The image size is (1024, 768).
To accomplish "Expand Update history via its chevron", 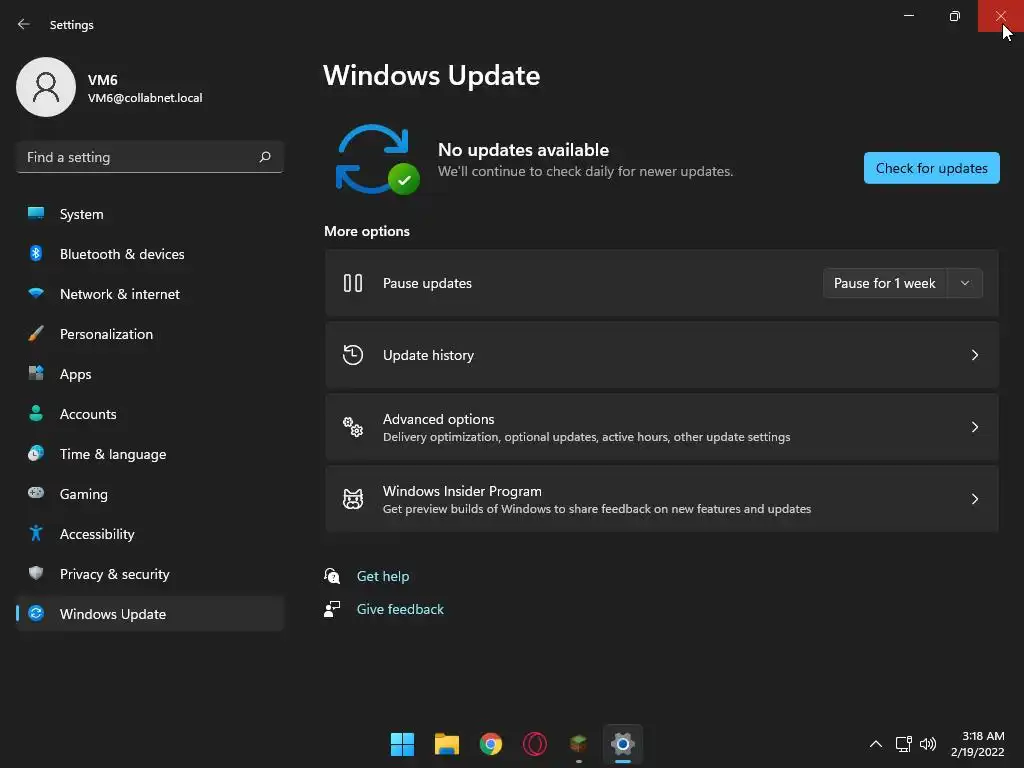I will pos(974,355).
